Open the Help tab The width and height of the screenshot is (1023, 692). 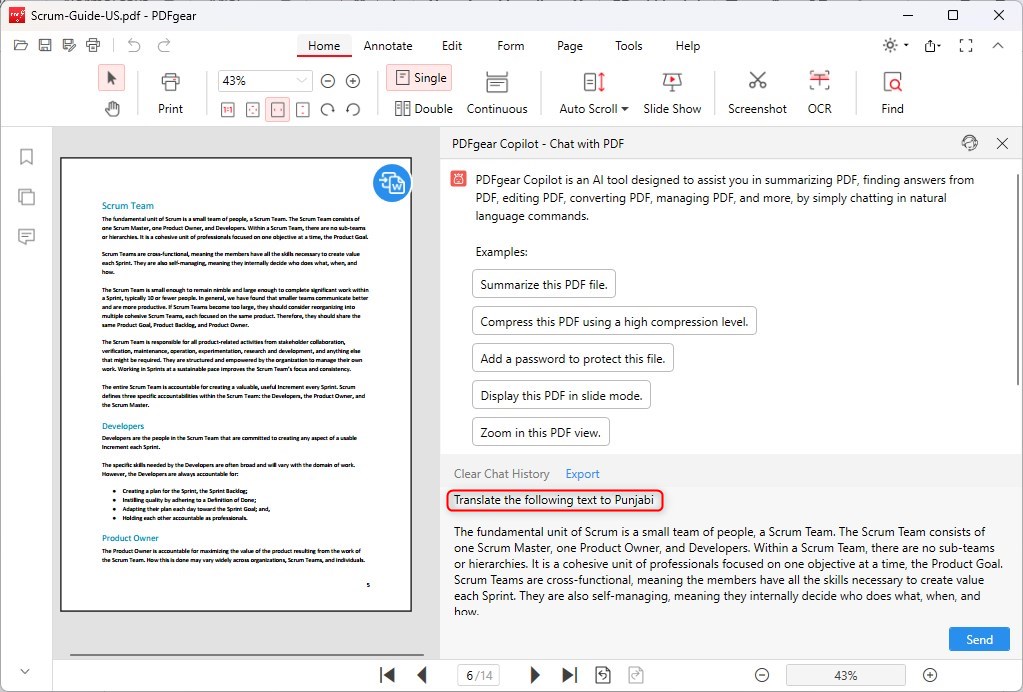coord(688,46)
